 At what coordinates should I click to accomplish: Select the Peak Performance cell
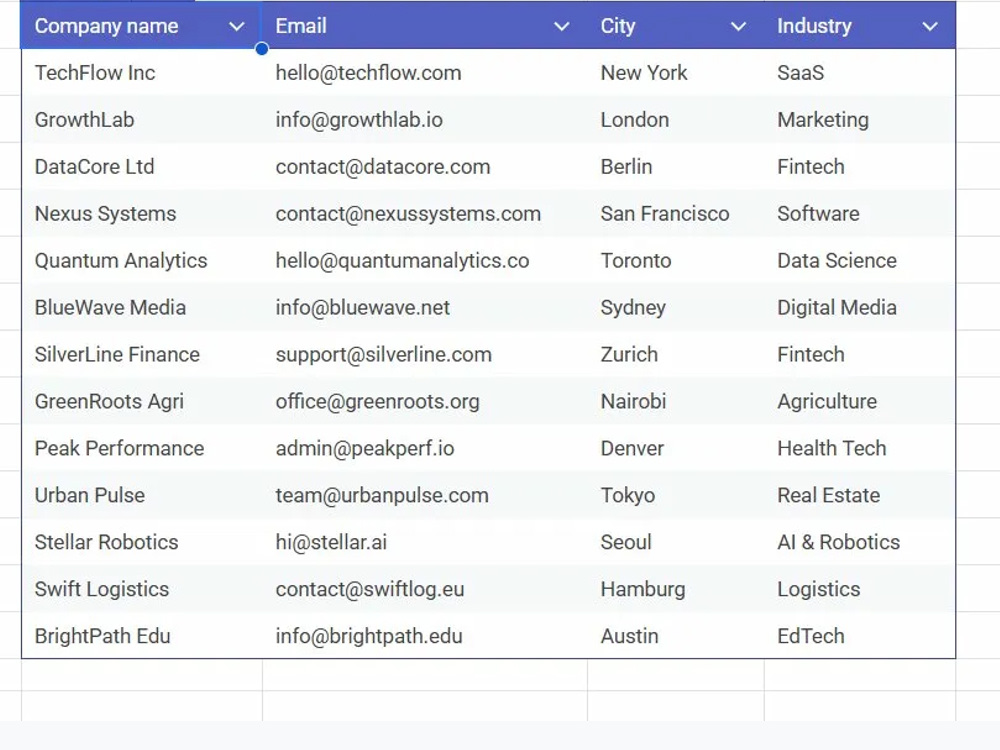(x=142, y=448)
